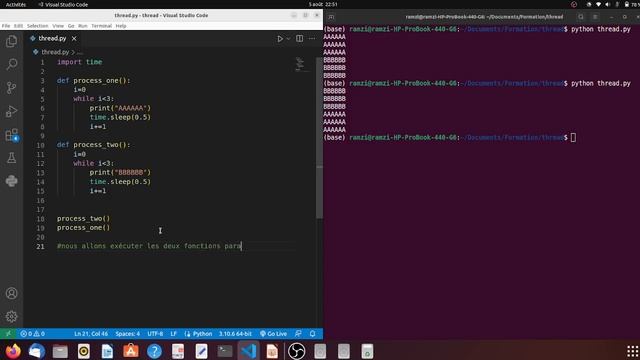Change the LF end of line sequence
640x360 pixels.
(x=173, y=333)
